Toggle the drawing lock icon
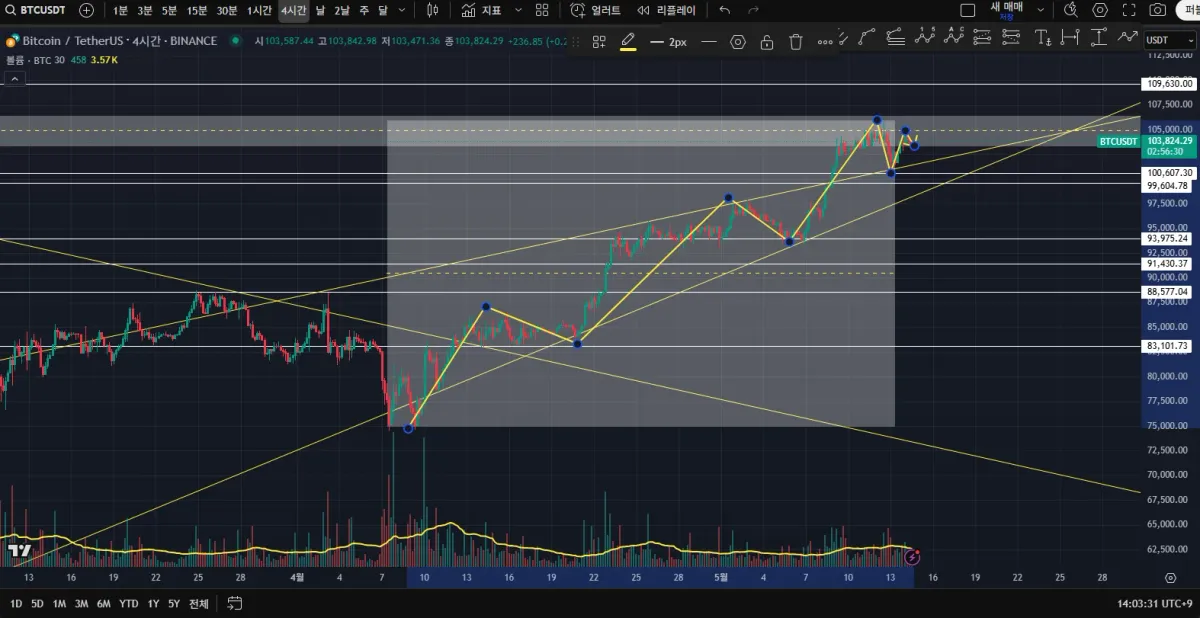This screenshot has width=1200, height=618. pos(767,42)
